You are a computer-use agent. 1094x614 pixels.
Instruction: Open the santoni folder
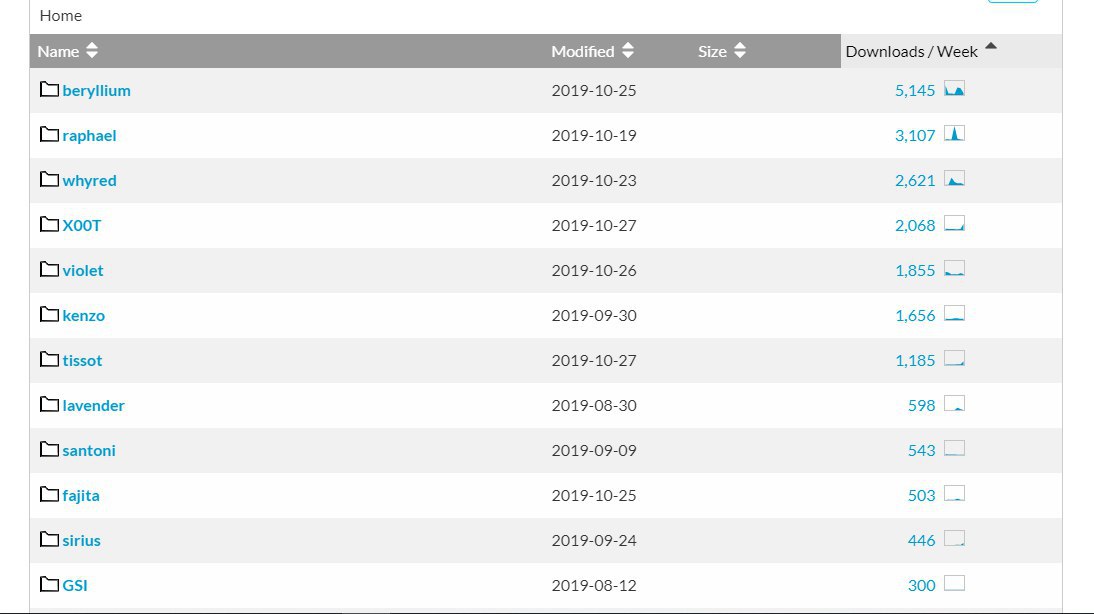point(89,451)
